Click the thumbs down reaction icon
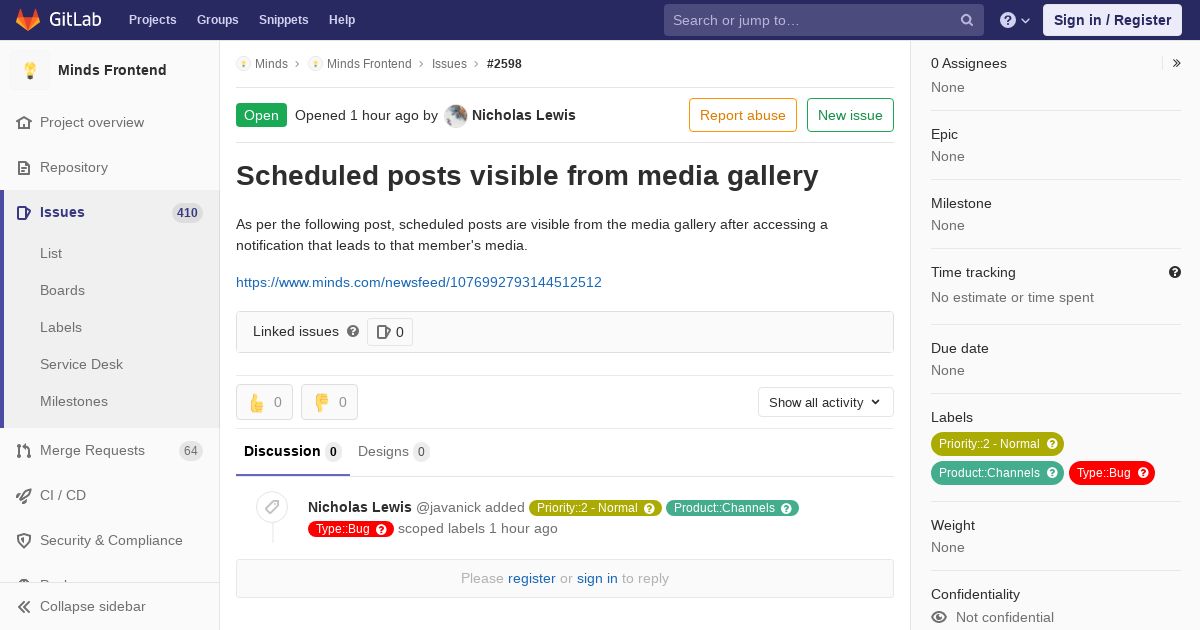Image resolution: width=1200 pixels, height=630 pixels. point(322,402)
